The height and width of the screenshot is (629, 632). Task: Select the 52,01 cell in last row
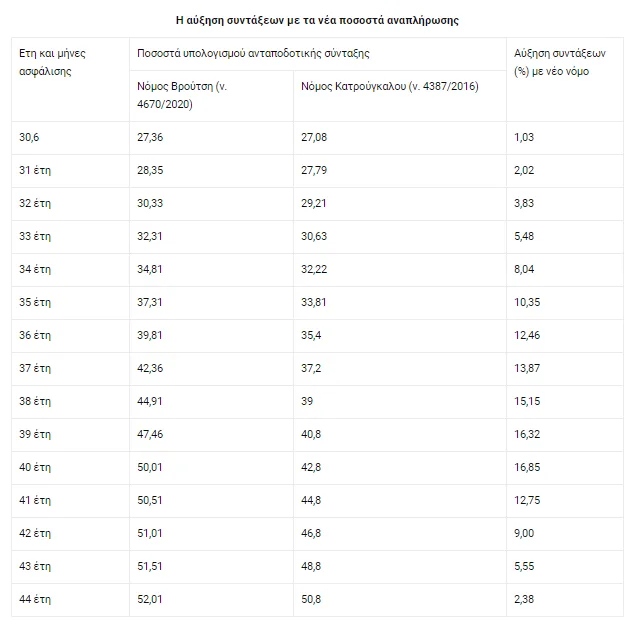(x=150, y=598)
